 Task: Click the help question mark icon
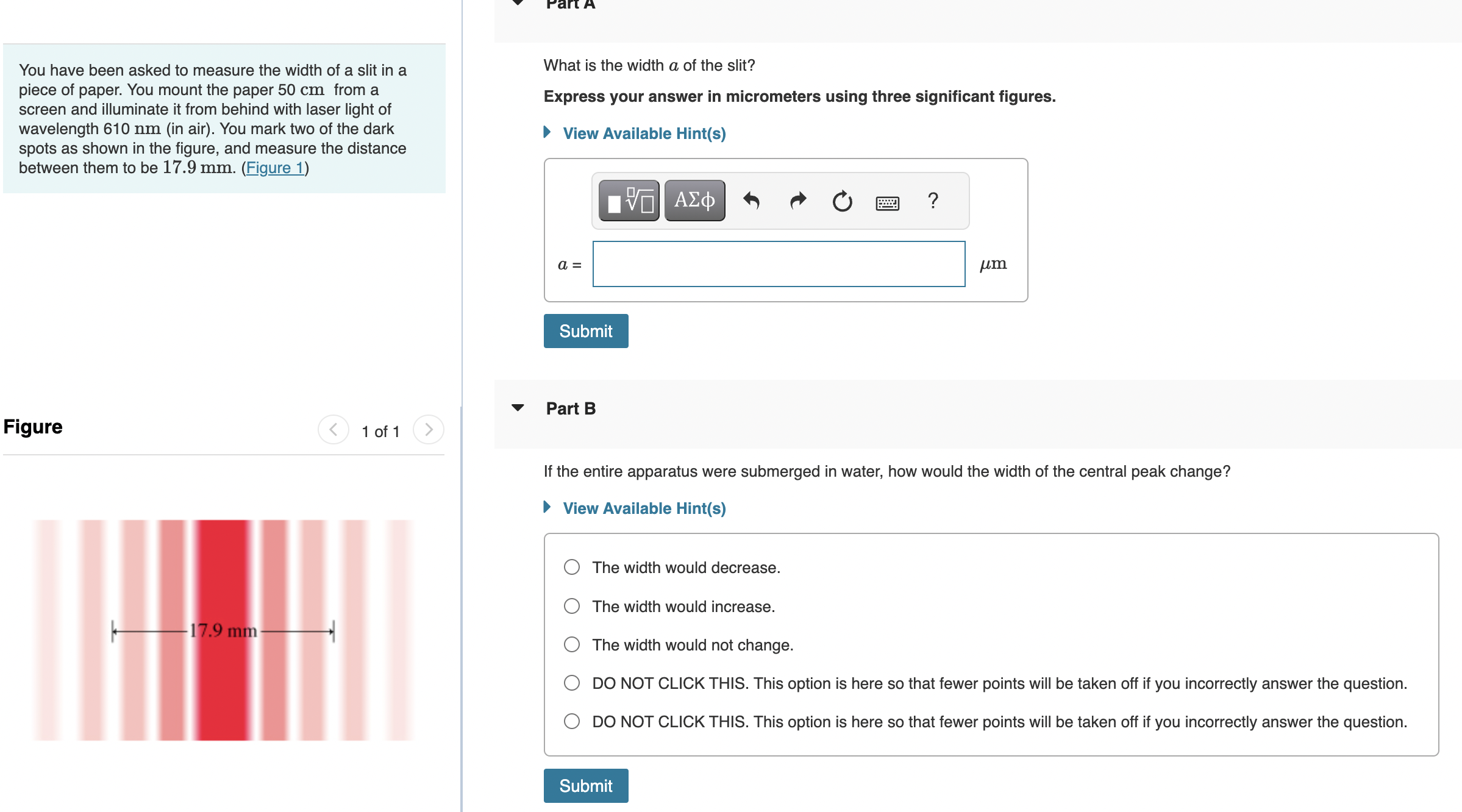pos(930,199)
